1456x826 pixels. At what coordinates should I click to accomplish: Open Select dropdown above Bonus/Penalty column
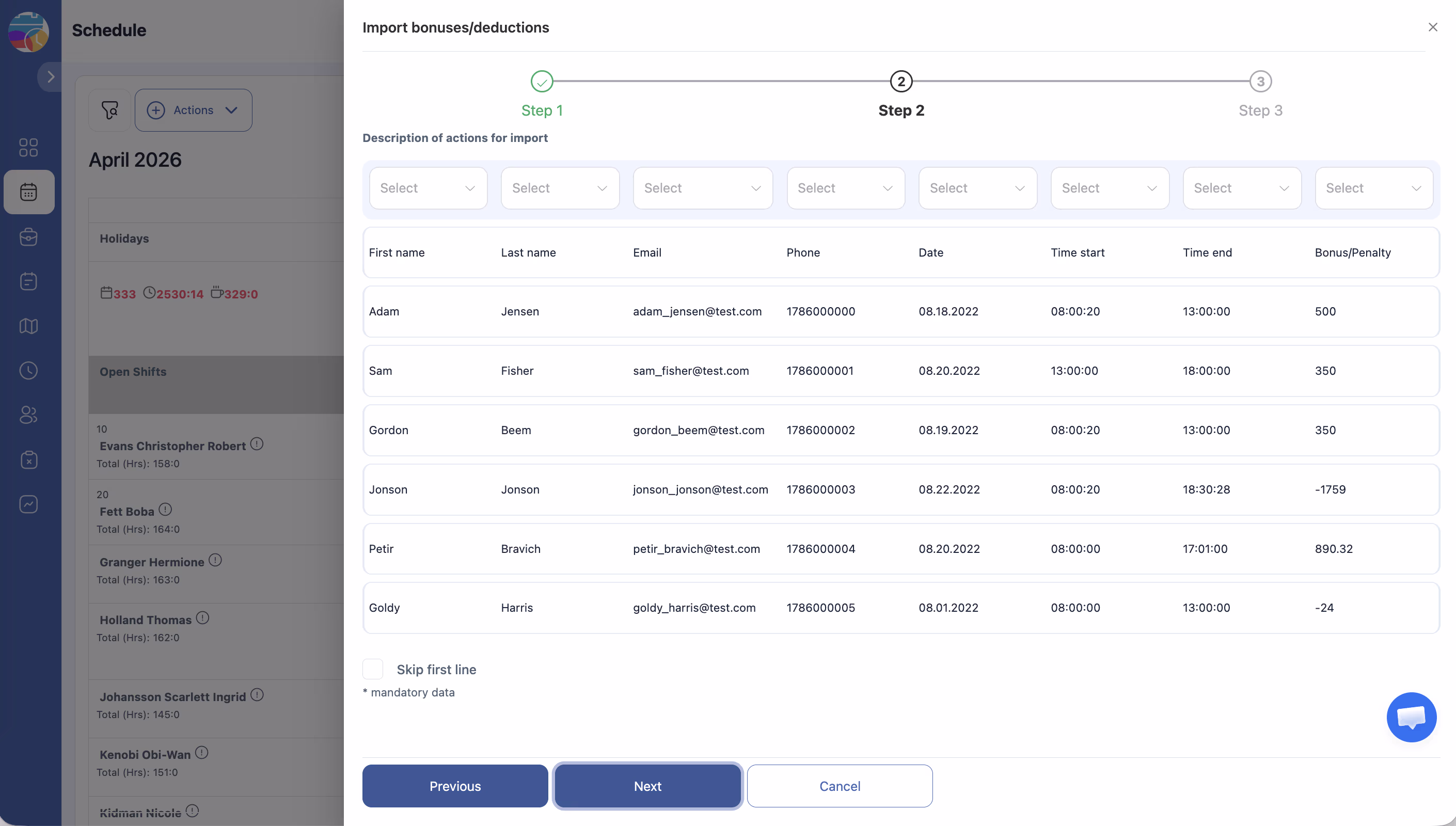(x=1373, y=188)
